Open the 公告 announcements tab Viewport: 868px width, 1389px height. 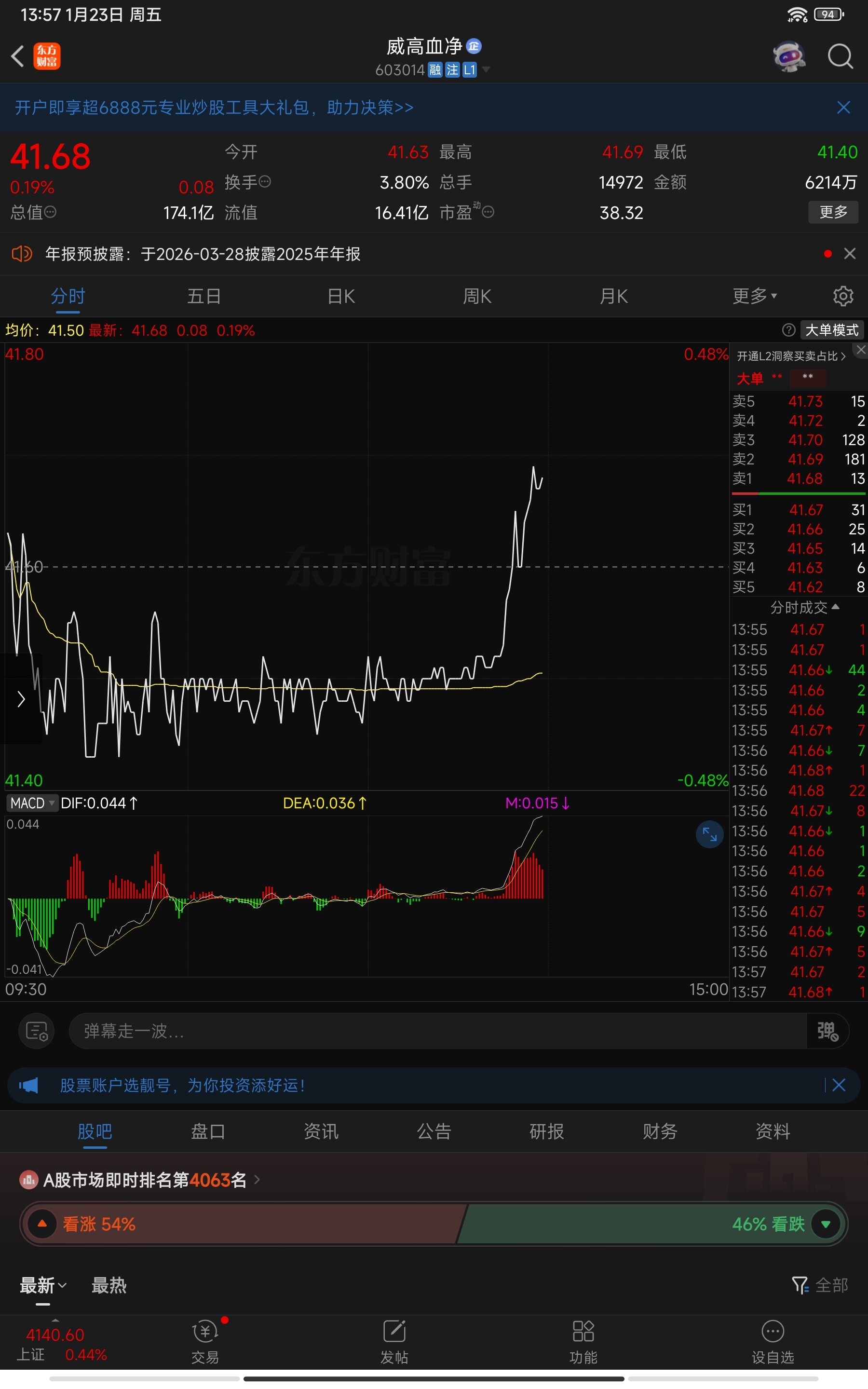434,1131
